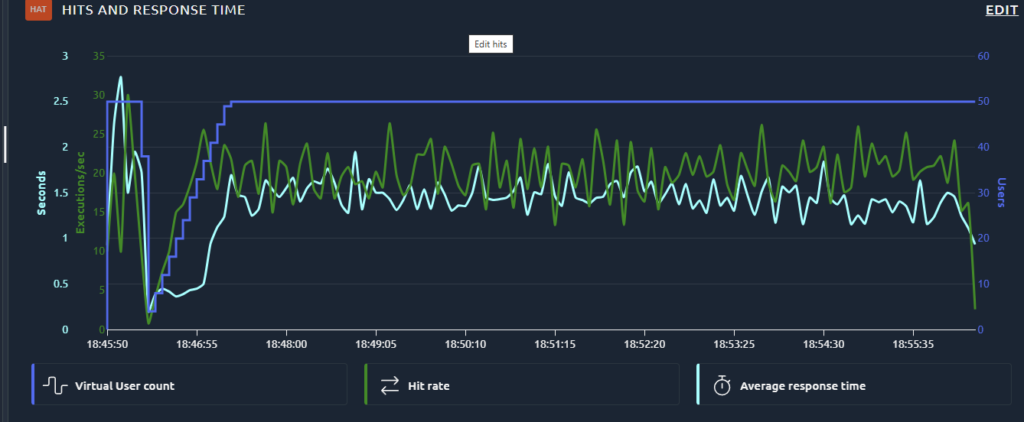
Task: Click the green color bar beside Hit rate
Action: coord(365,384)
